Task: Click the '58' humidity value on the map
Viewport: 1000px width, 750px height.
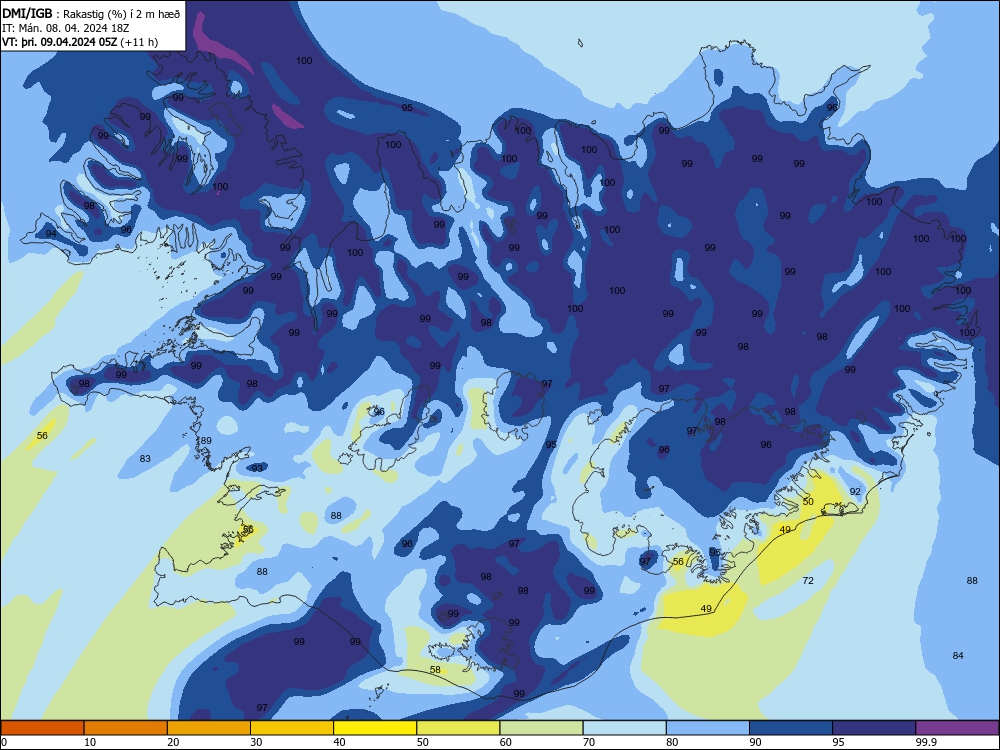Action: pyautogui.click(x=435, y=670)
